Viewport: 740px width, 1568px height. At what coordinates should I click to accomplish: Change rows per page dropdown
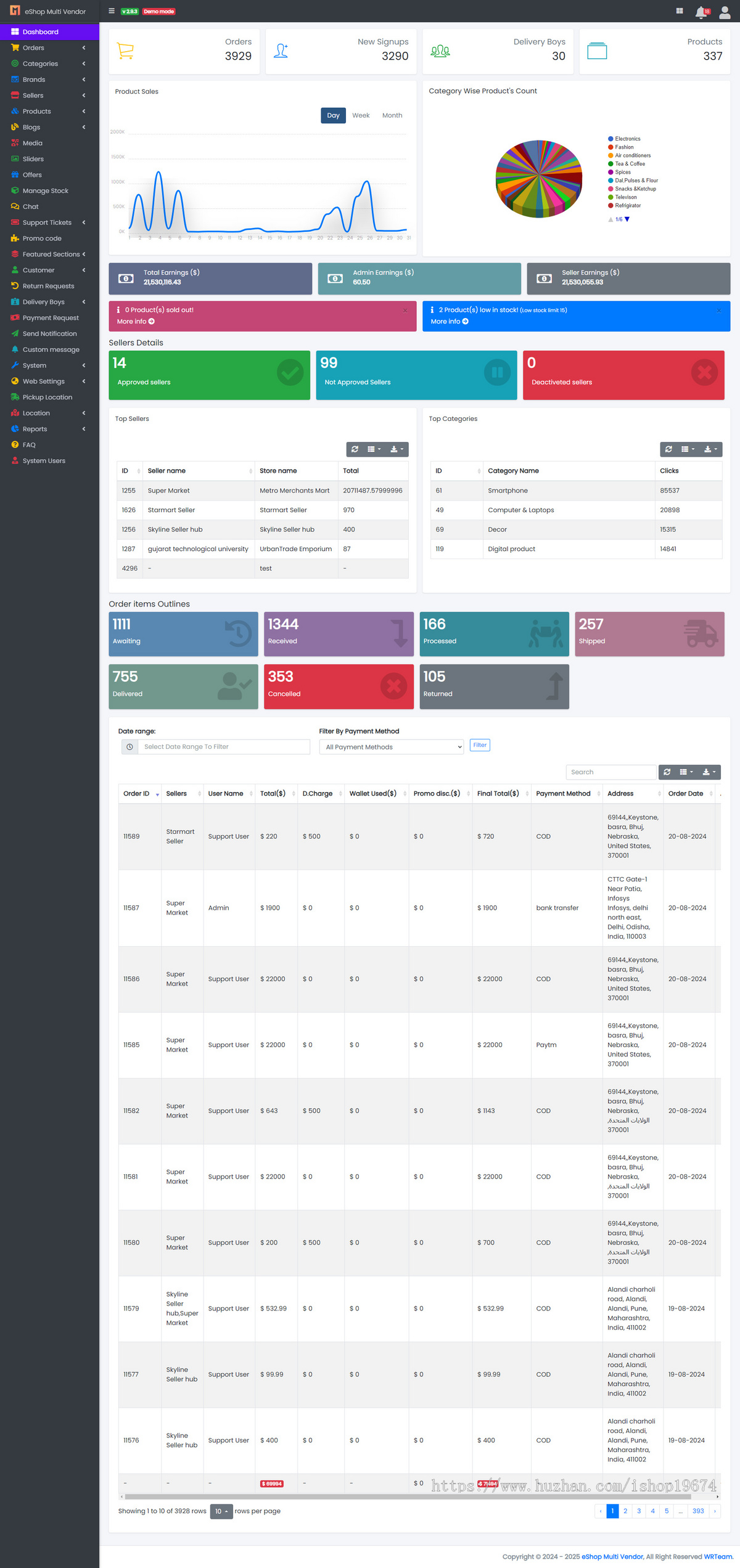221,1511
